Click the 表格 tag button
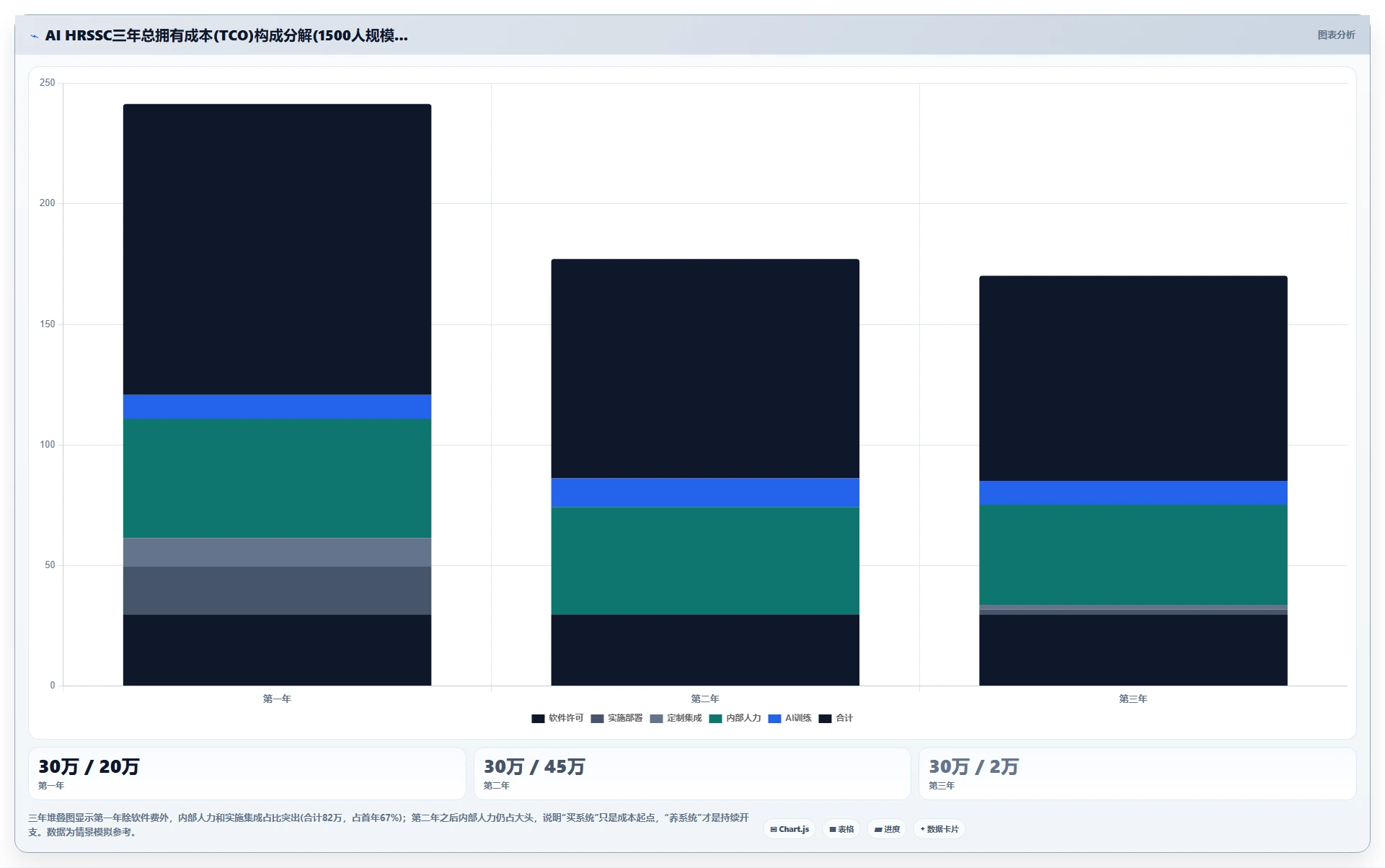This screenshot has width=1385, height=868. click(841, 829)
